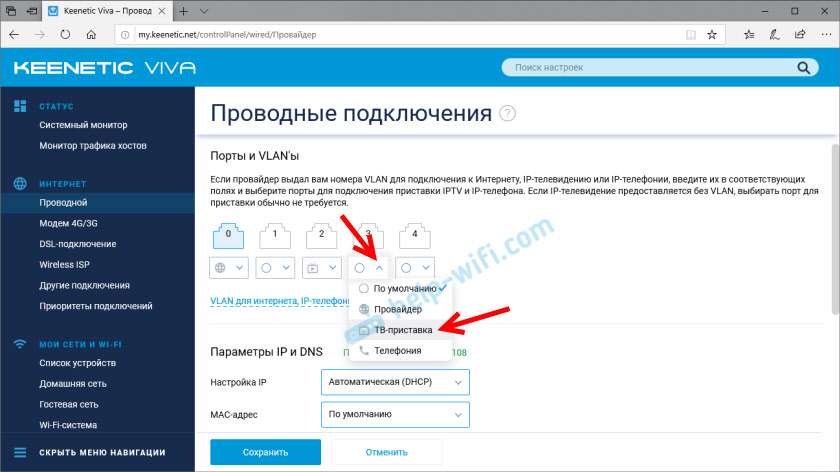
Task: Click the hamburger hide navigation icon
Action: click(x=20, y=453)
